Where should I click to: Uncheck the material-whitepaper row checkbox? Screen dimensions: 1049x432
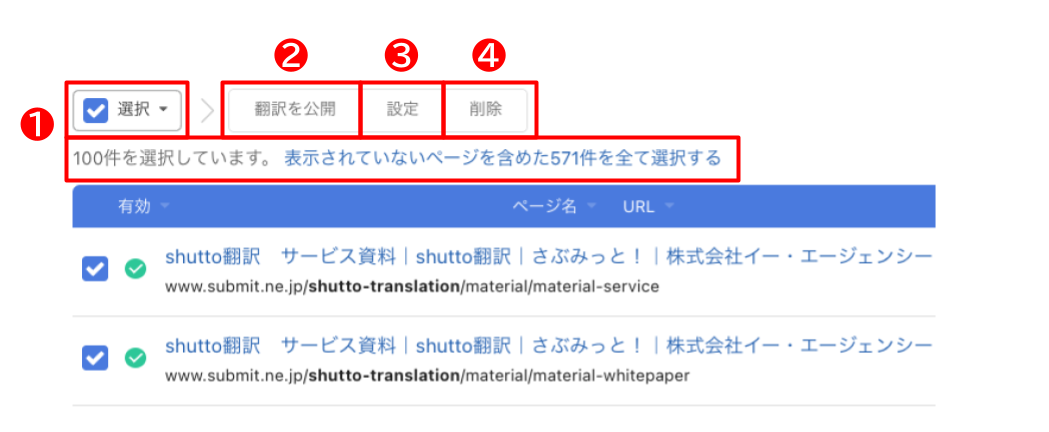pos(94,359)
